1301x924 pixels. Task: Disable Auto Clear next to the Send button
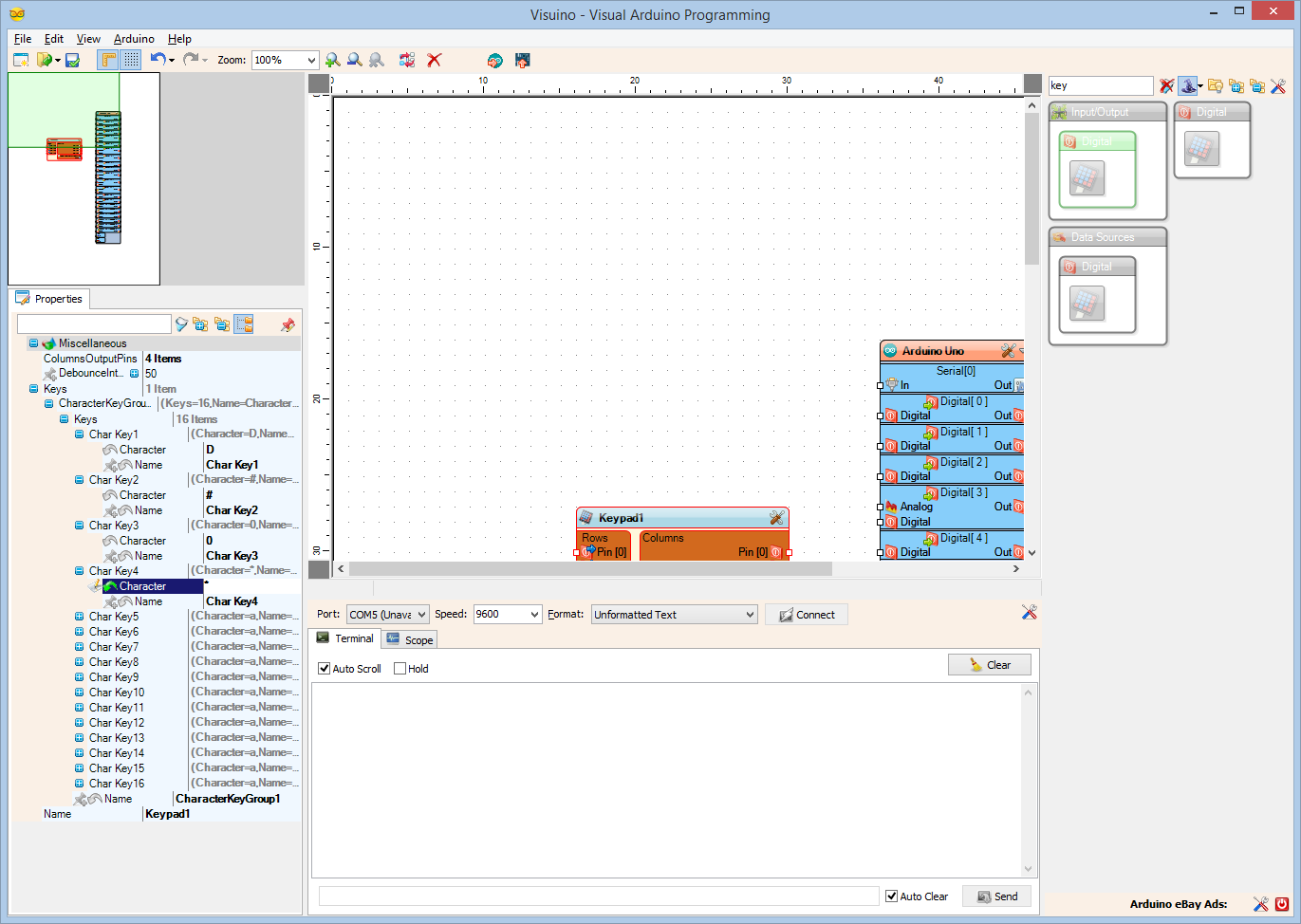coord(890,896)
